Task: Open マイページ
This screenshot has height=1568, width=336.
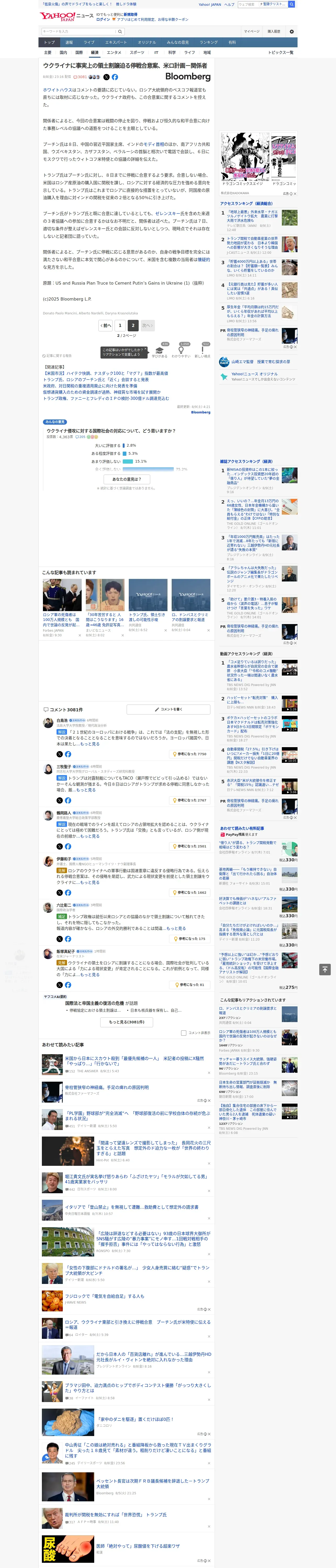Action: tap(252, 32)
